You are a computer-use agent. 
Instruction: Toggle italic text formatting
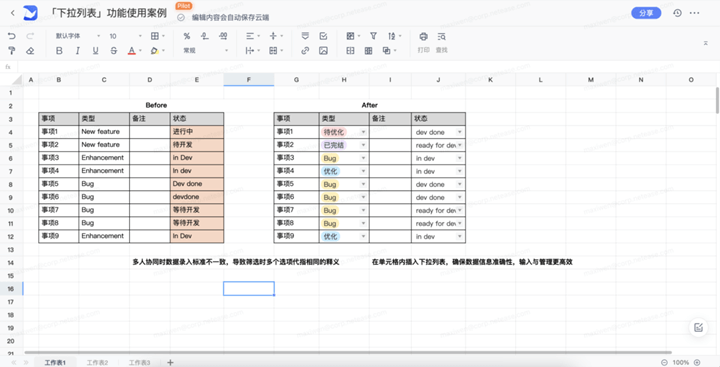(77, 51)
